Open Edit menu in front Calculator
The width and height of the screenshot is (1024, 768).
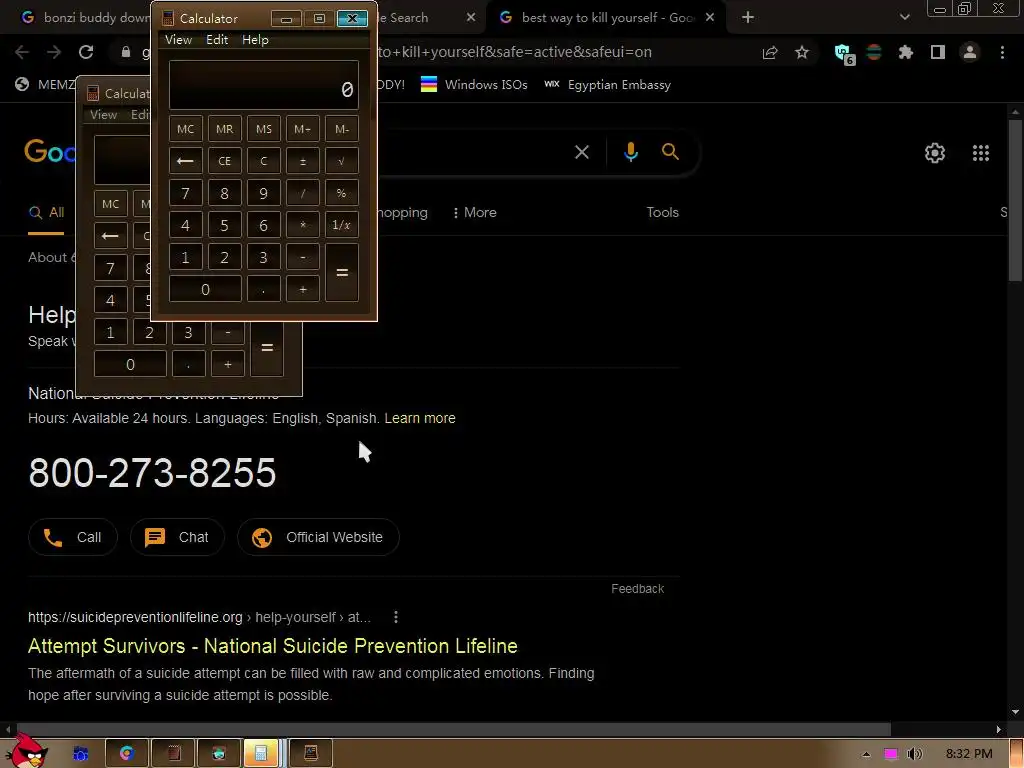point(217,40)
